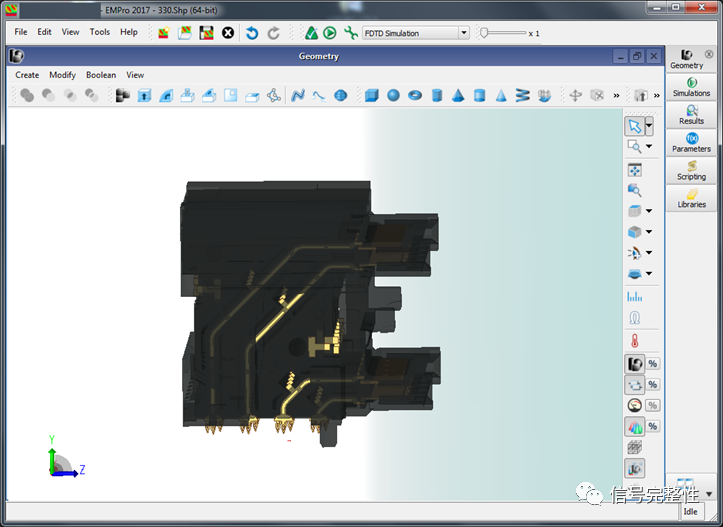Click the Open Project icon

point(185,33)
